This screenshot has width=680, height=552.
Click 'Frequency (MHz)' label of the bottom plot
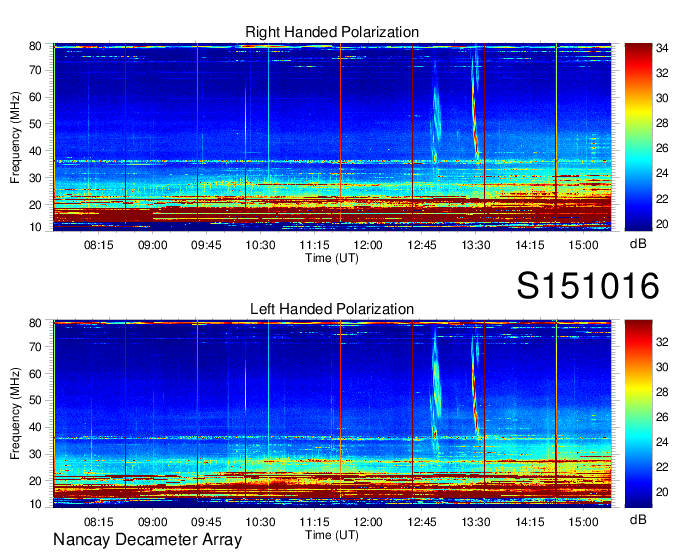[x=15, y=414]
